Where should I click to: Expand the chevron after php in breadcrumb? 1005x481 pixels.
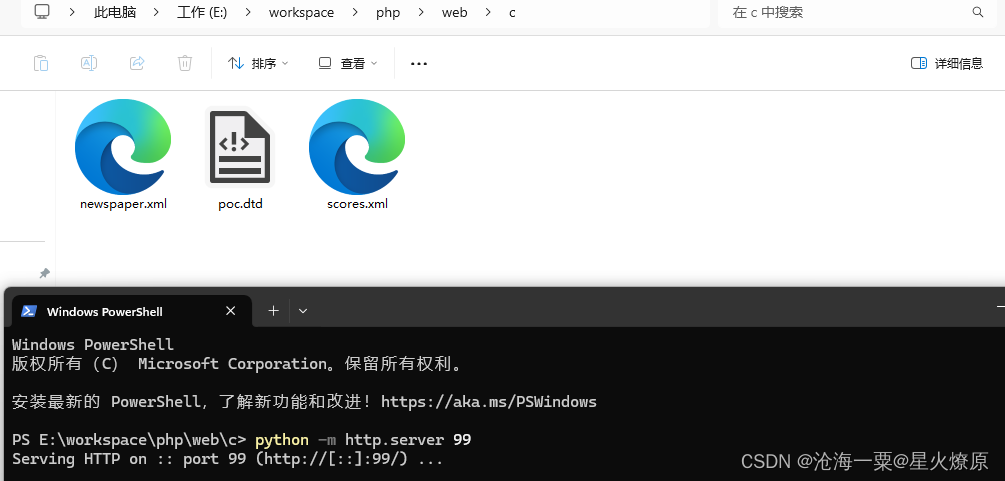point(421,12)
